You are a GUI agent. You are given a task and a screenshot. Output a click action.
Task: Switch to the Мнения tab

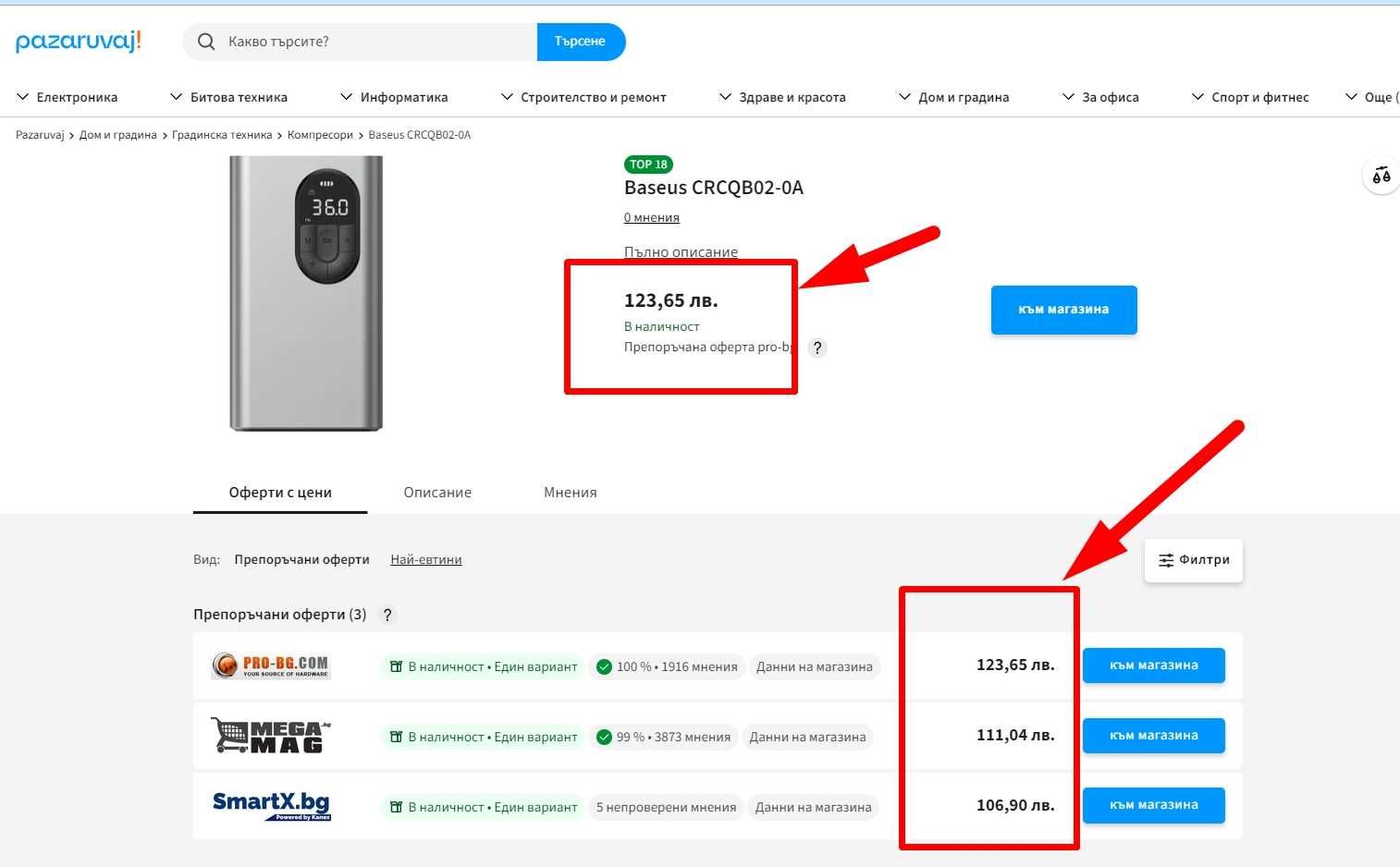coord(571,493)
